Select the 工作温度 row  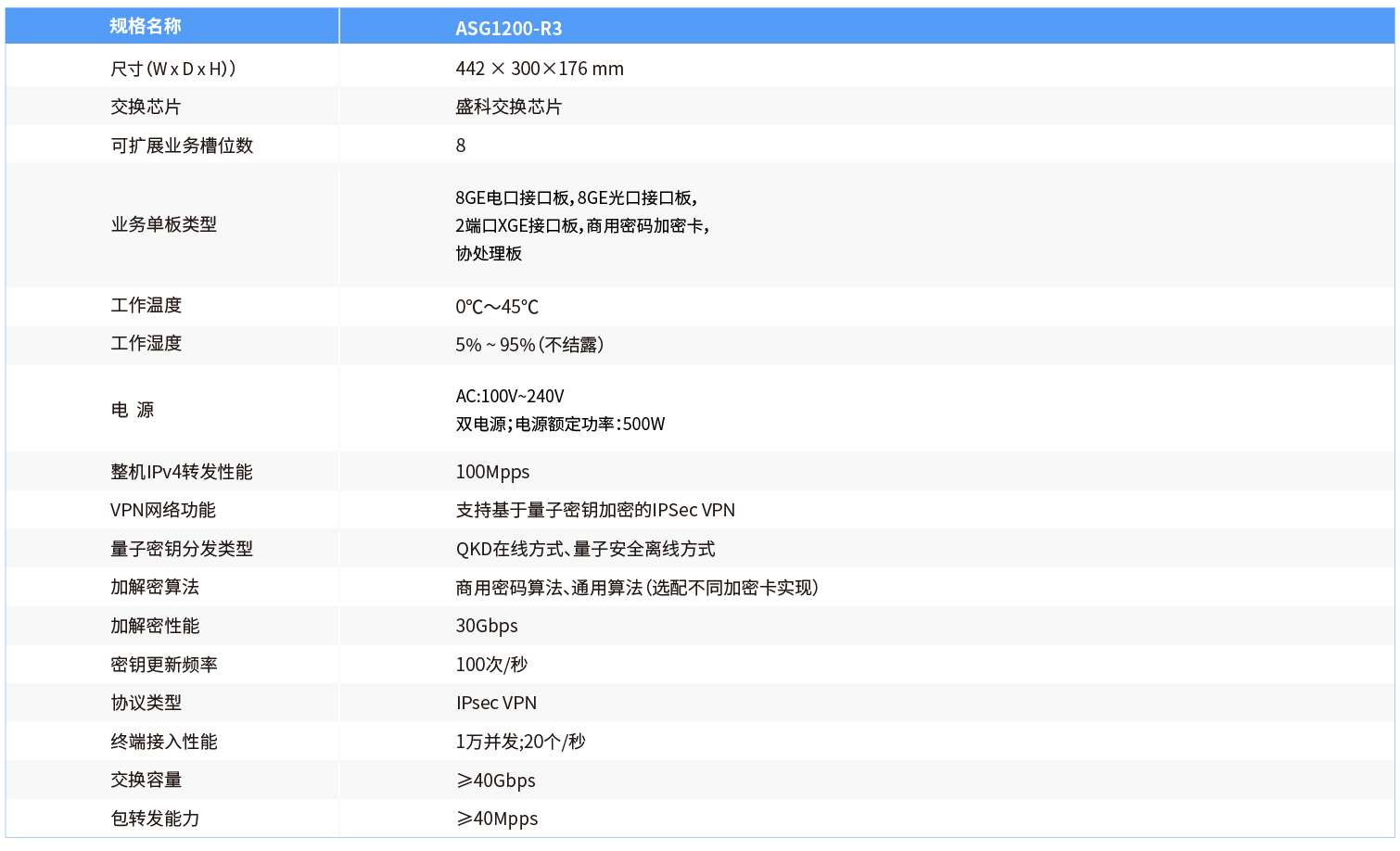coord(133,305)
